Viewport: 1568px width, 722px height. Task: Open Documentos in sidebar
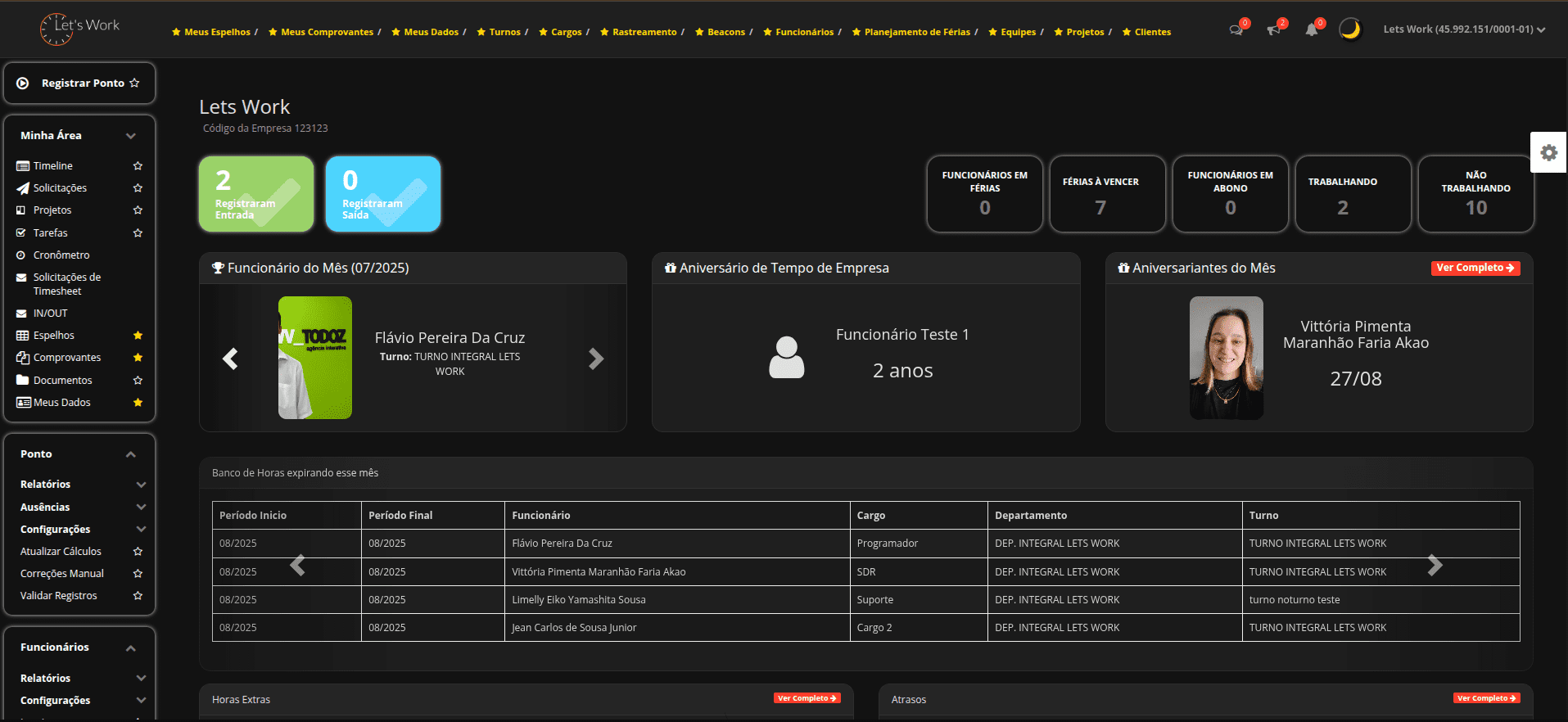click(x=62, y=380)
